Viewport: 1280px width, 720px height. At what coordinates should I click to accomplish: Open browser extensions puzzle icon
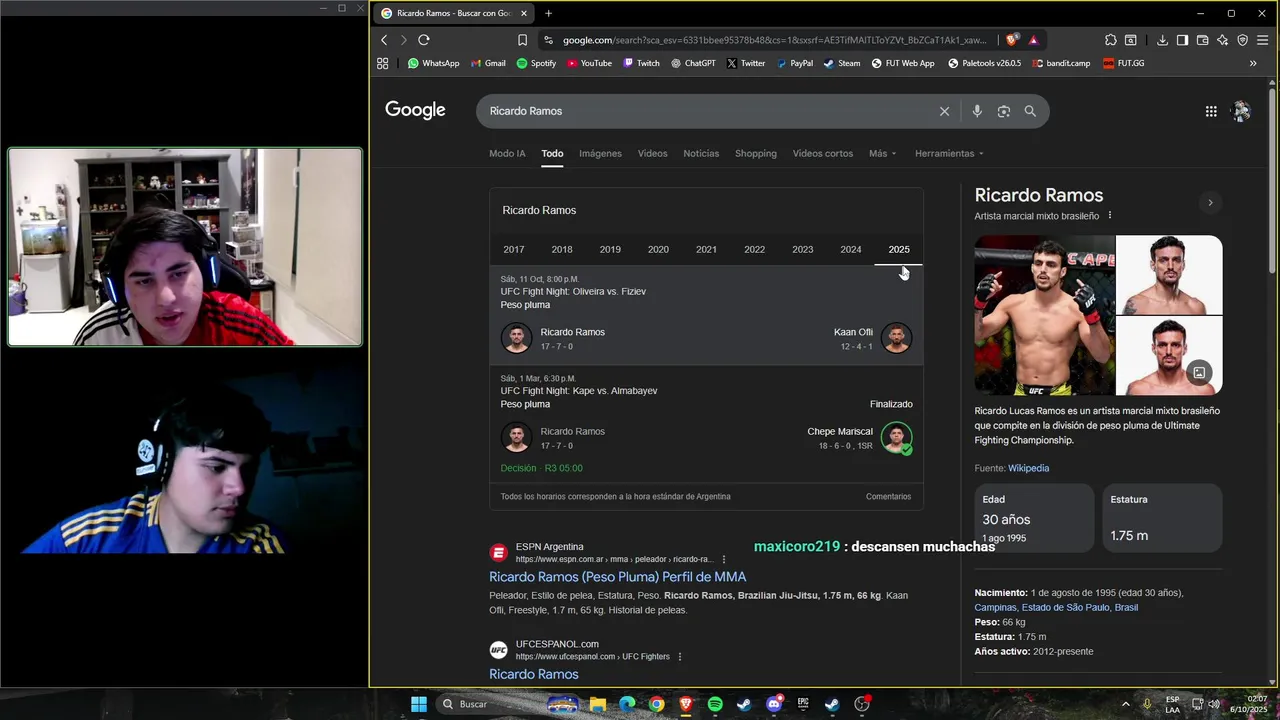click(x=1111, y=40)
